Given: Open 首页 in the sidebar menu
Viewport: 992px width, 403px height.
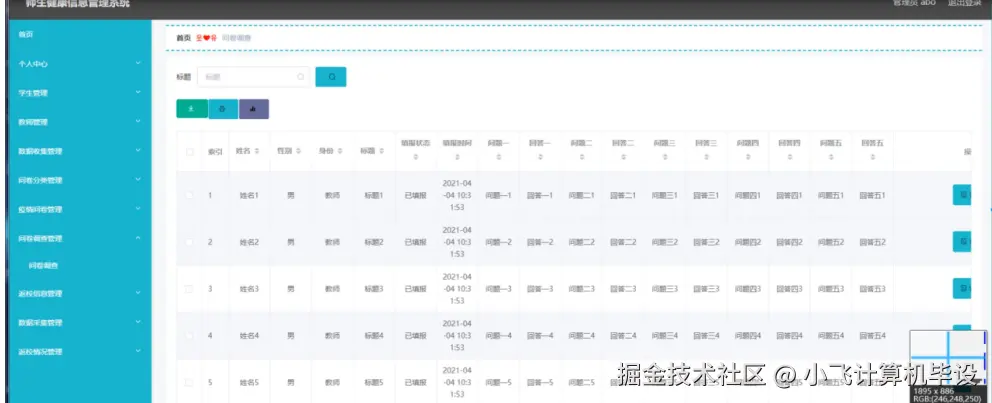Looking at the screenshot, I should (26, 35).
